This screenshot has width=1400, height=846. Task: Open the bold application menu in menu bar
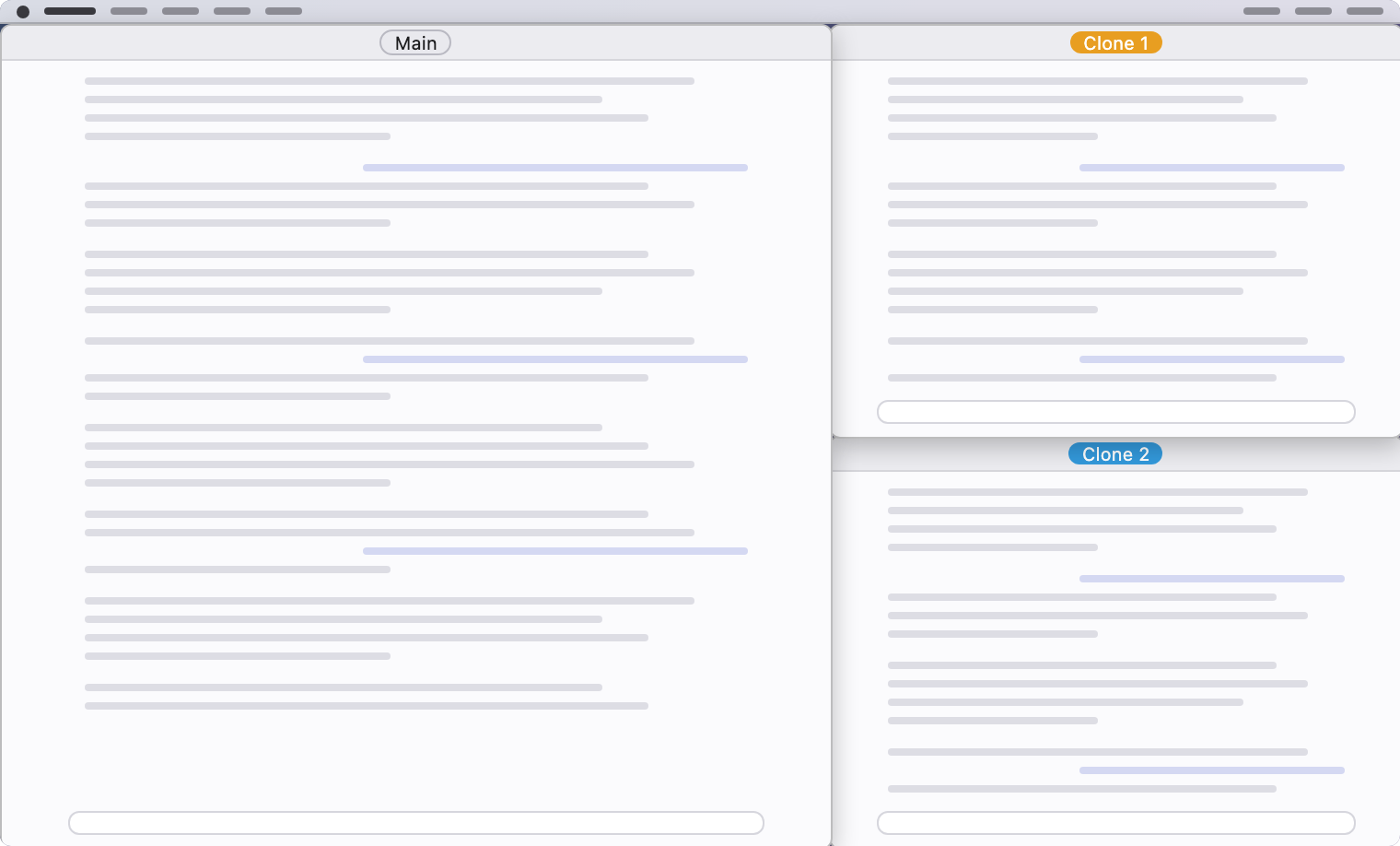70,11
